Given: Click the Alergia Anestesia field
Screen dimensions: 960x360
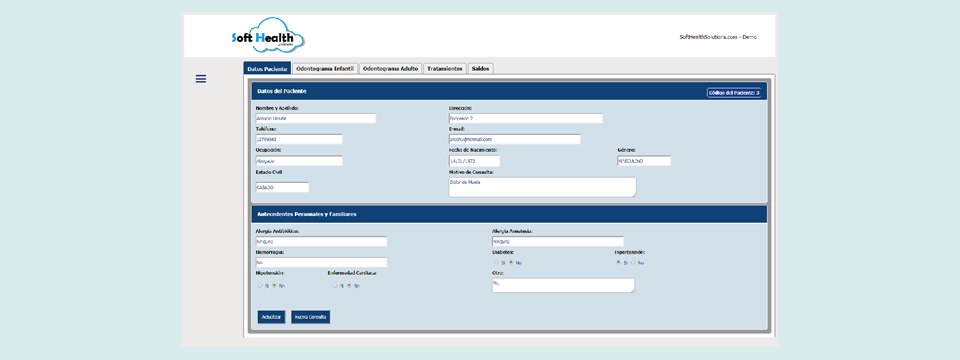Looking at the screenshot, I should tap(558, 241).
